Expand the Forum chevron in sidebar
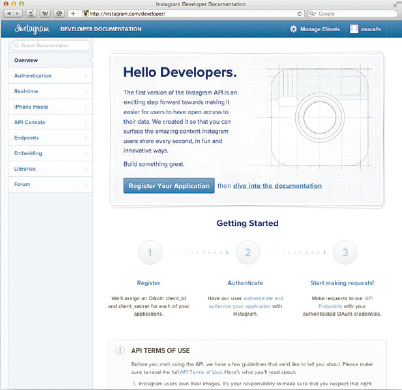This screenshot has height=390, width=402. click(86, 184)
